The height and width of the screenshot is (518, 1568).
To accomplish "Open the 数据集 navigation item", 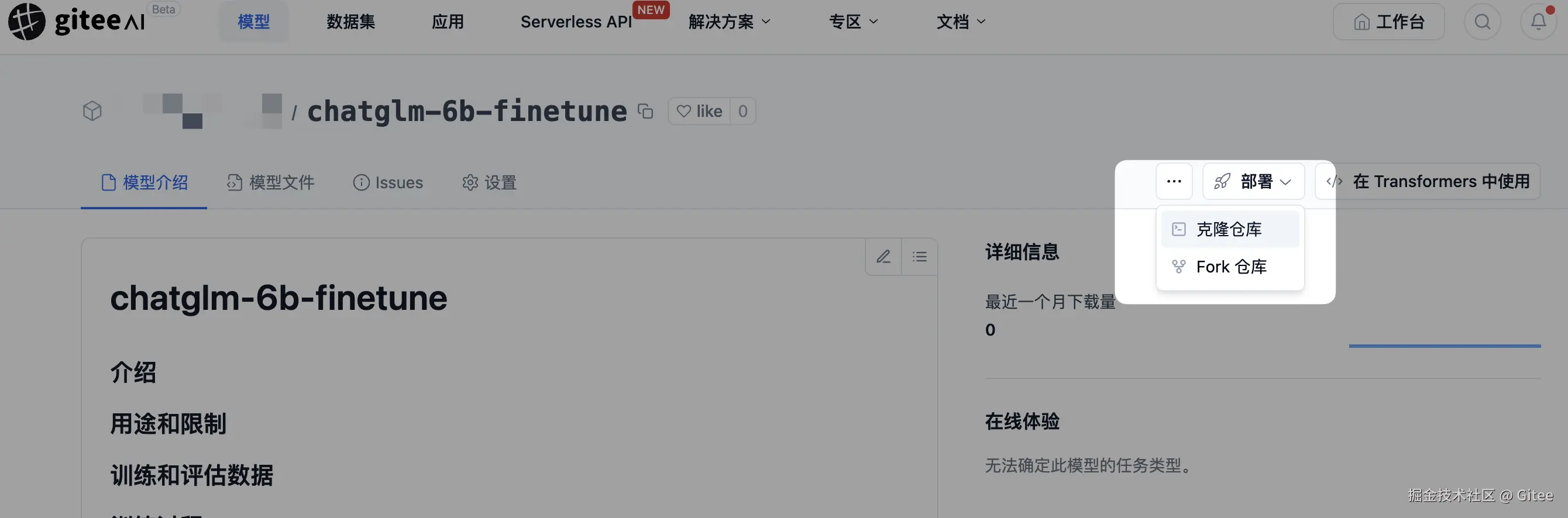I will 350,22.
